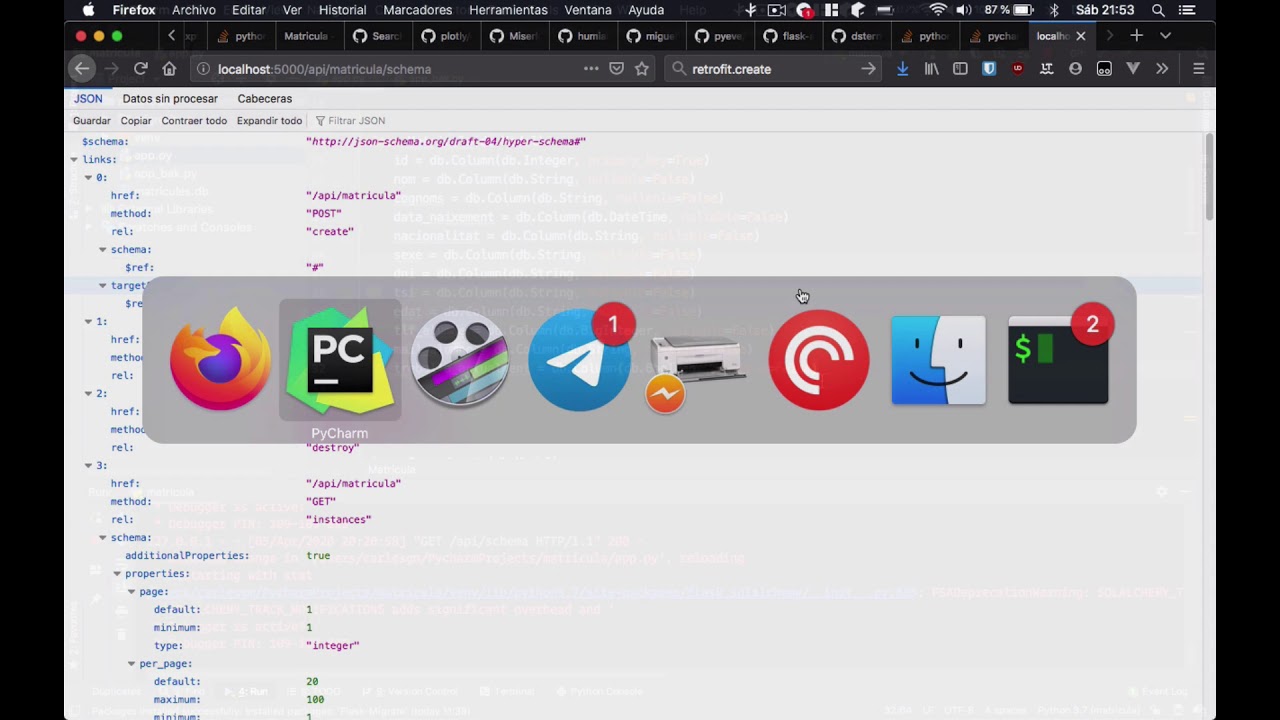
Task: Expand links item 1
Action: click(88, 322)
